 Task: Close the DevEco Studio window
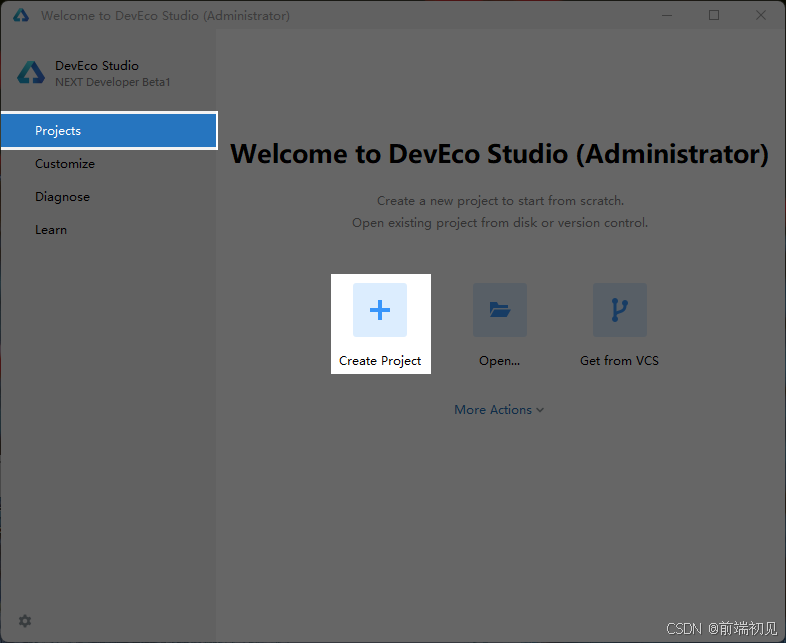761,16
